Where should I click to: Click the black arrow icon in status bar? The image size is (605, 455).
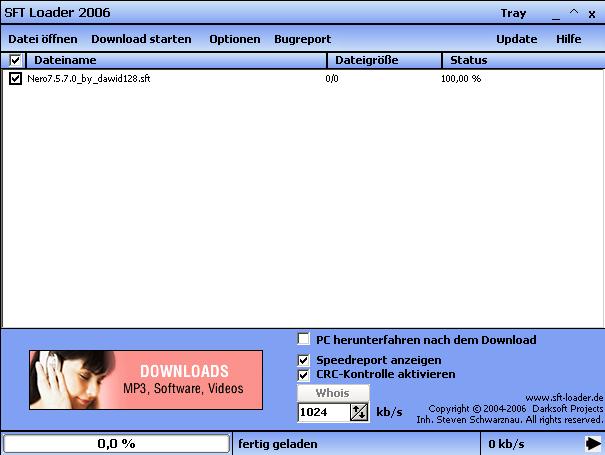[x=593, y=443]
